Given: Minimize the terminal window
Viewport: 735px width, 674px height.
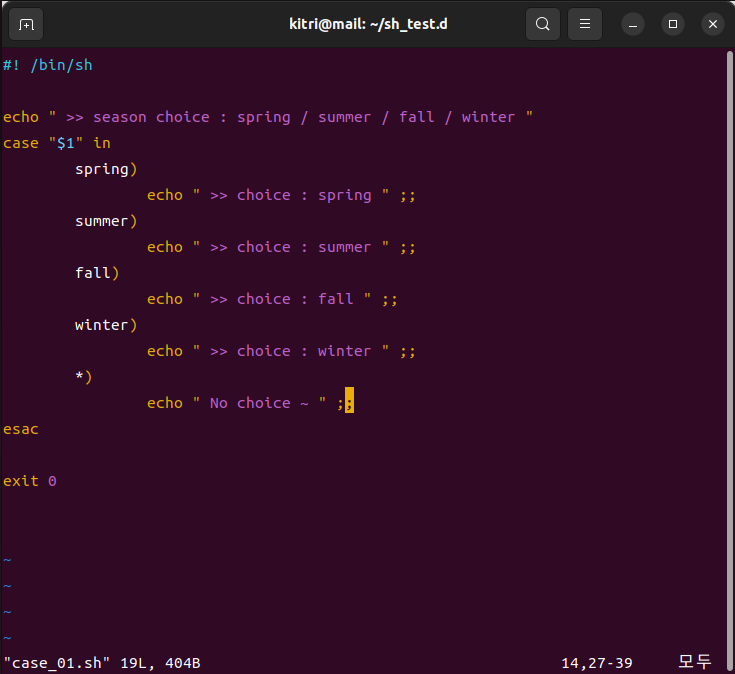Looking at the screenshot, I should [632, 24].
